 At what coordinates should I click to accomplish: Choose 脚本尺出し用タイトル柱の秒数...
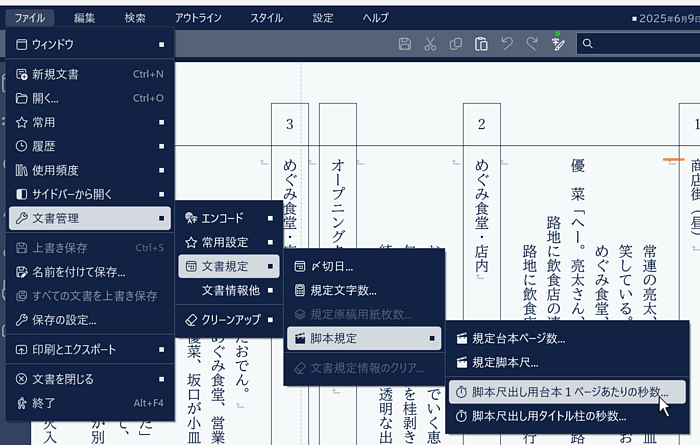pyautogui.click(x=567, y=416)
